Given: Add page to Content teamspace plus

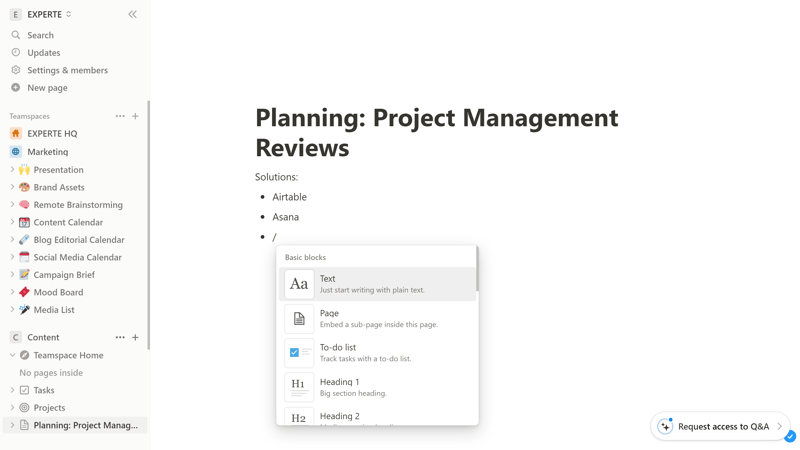Looking at the screenshot, I should point(135,337).
